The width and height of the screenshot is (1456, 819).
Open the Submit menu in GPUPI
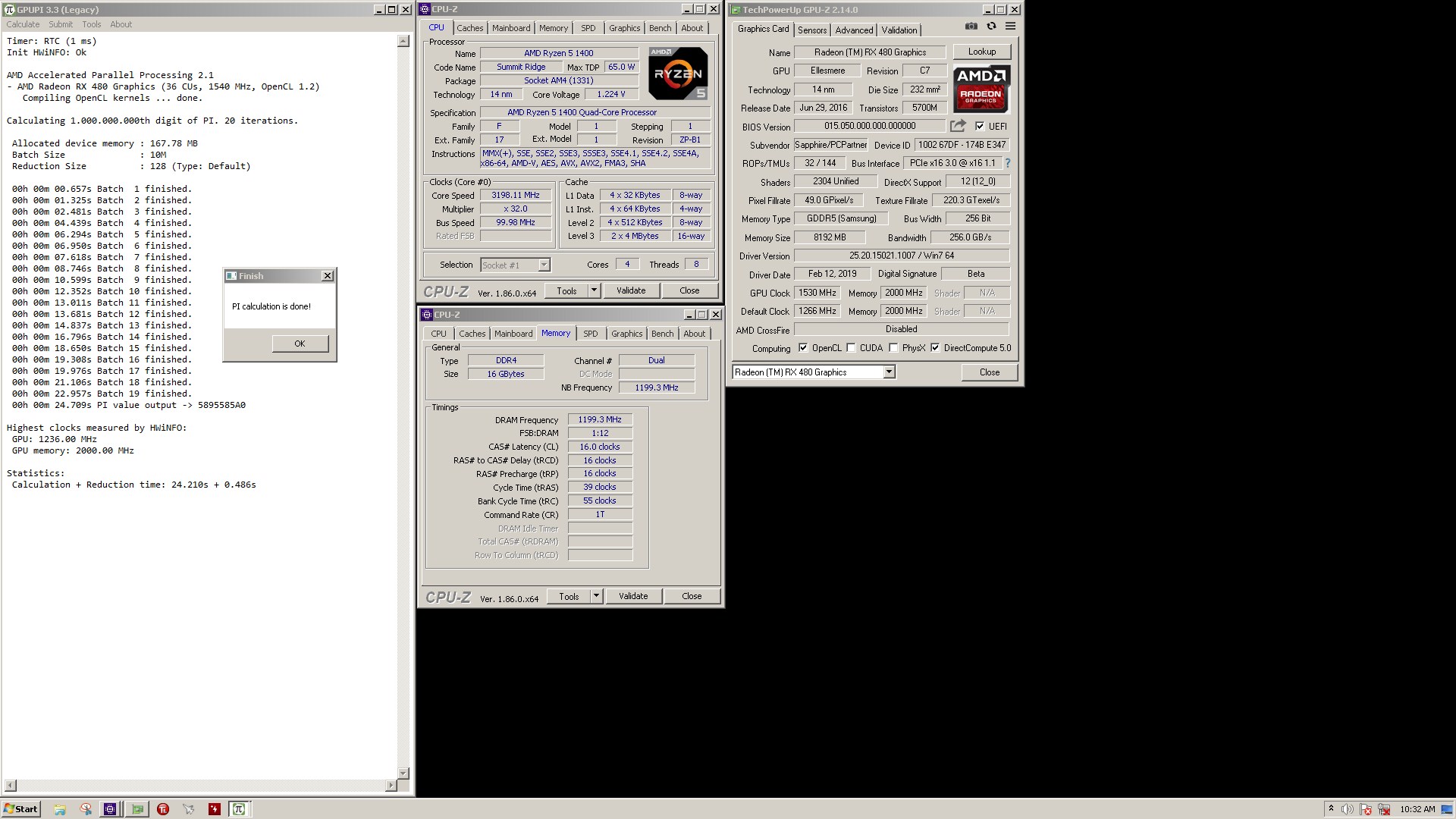tap(61, 24)
